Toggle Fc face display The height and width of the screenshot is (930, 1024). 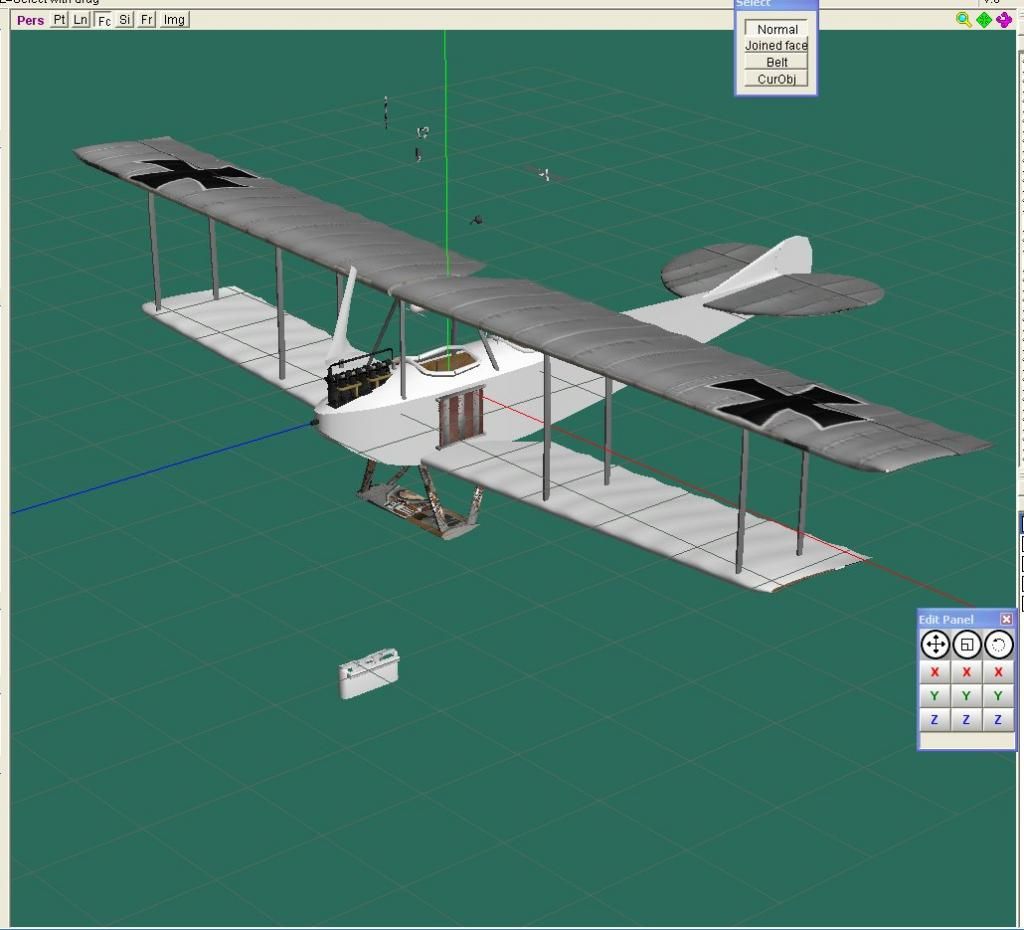[103, 20]
